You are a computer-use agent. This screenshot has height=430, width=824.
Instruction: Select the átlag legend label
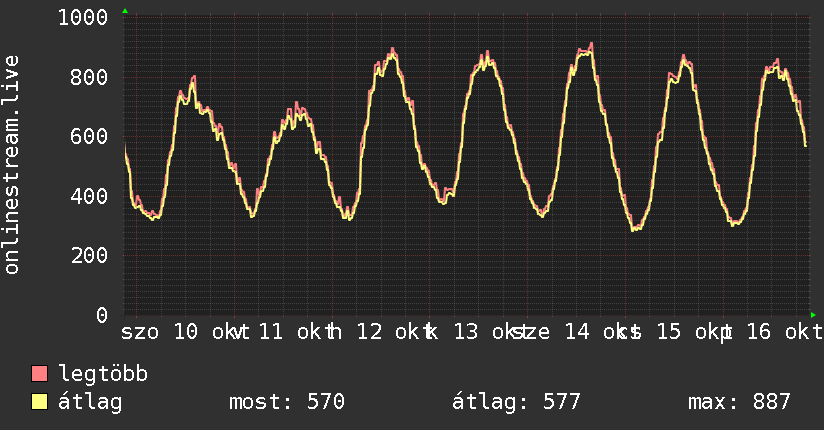(x=90, y=402)
